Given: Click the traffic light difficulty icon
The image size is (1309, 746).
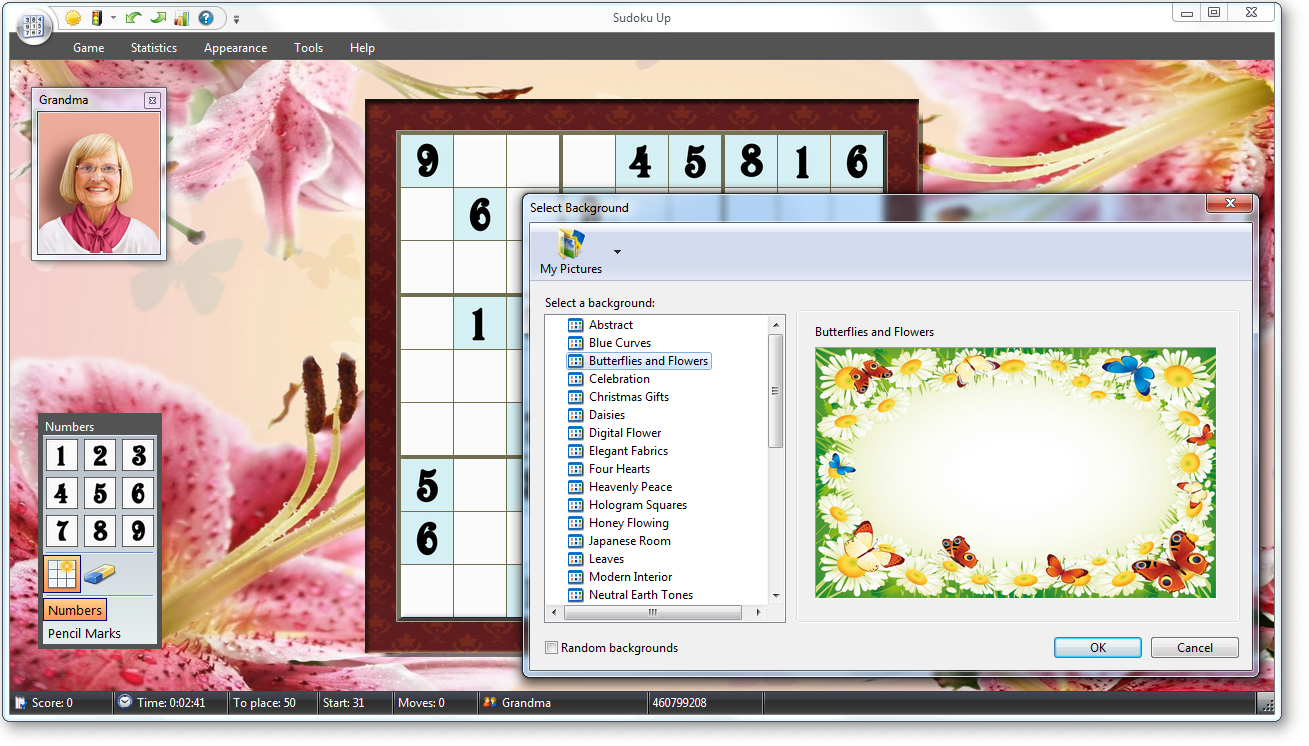Looking at the screenshot, I should 95,17.
